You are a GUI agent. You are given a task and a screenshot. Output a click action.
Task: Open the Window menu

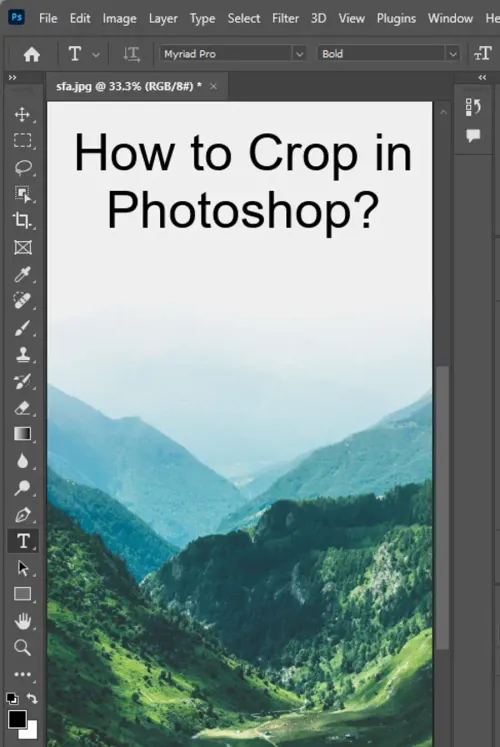450,19
